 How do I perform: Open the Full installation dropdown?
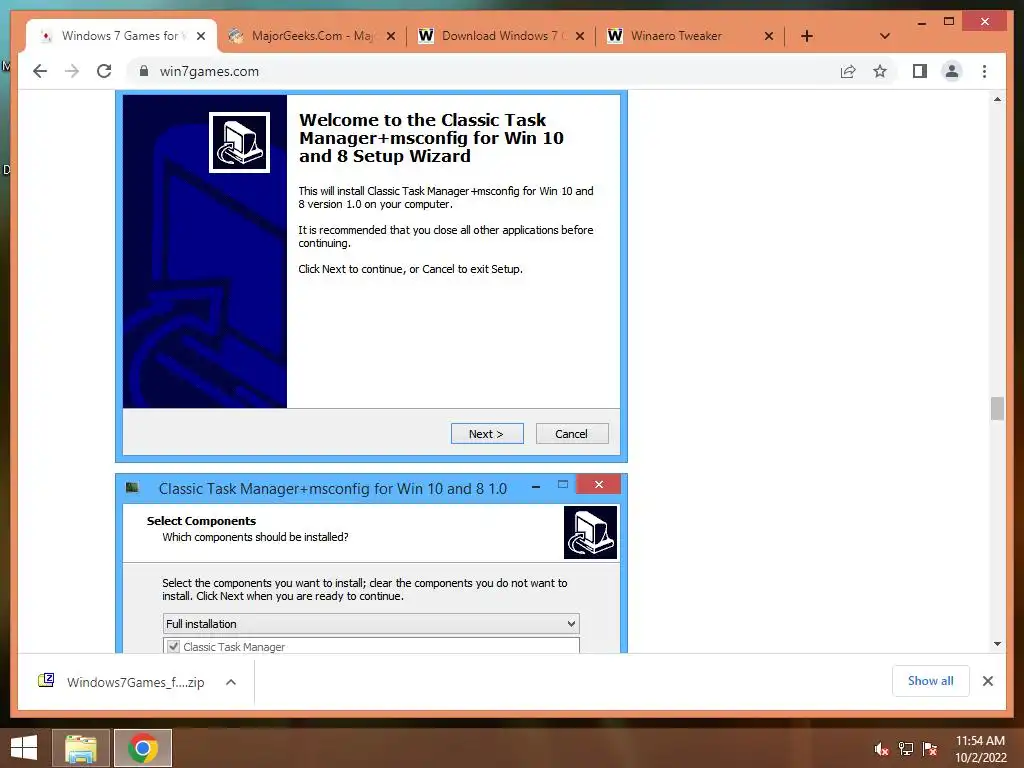tap(371, 624)
